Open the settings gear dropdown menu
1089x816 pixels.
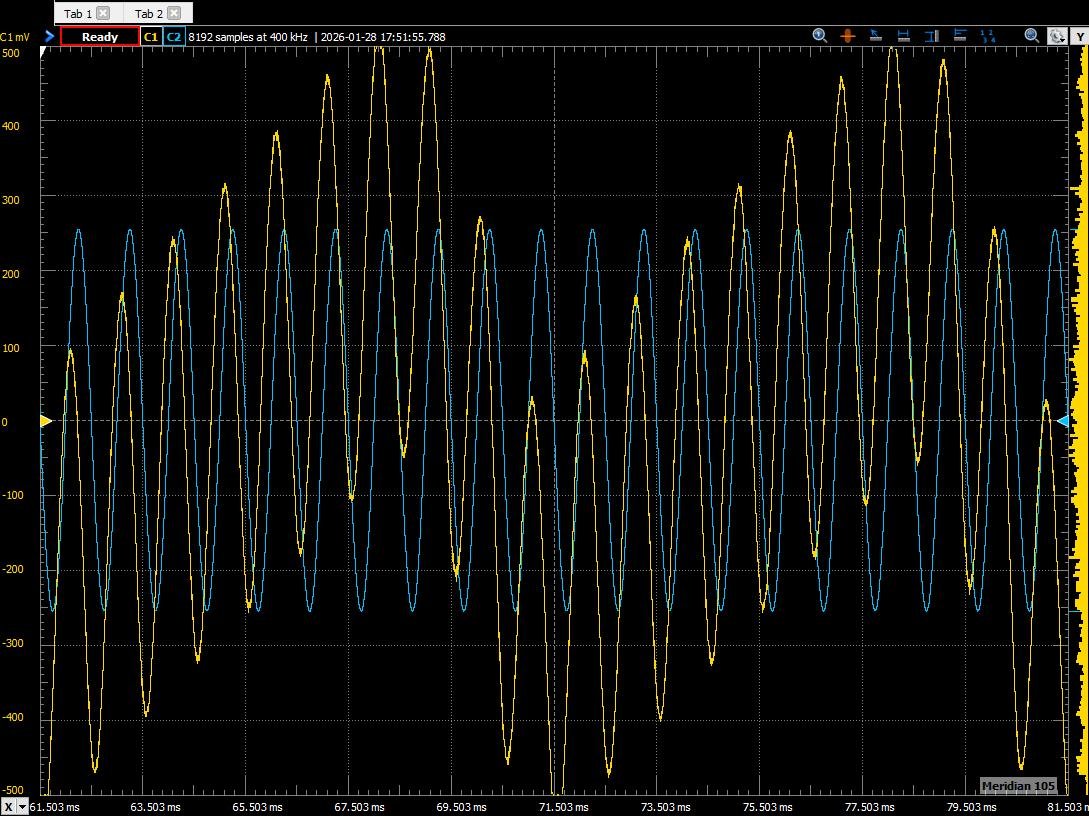pos(1057,35)
